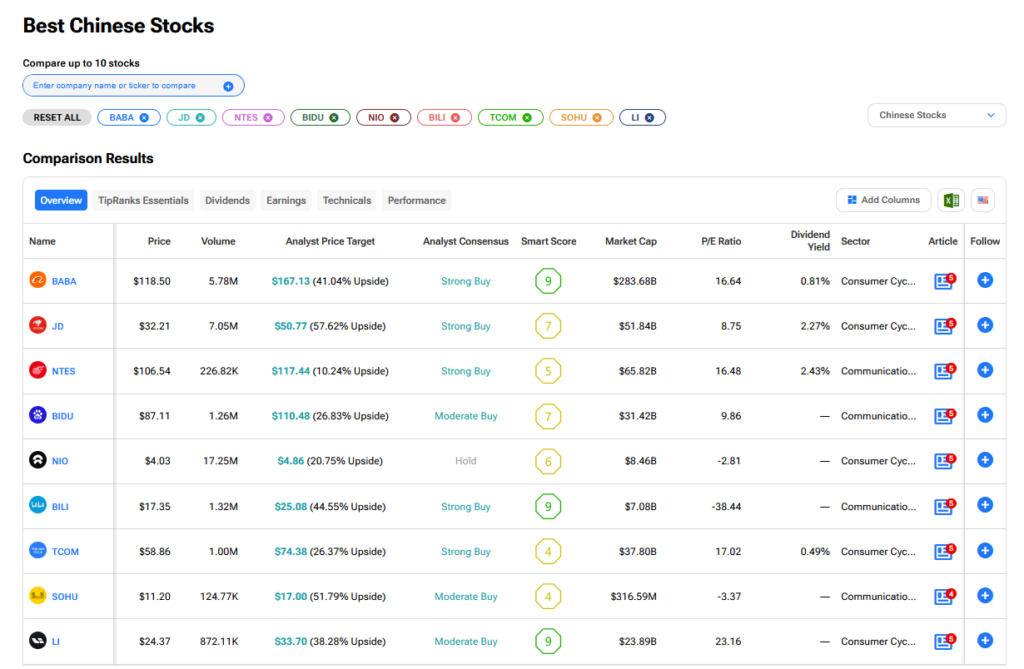Open the Chinese Stocks dropdown
1024x669 pixels.
936,115
